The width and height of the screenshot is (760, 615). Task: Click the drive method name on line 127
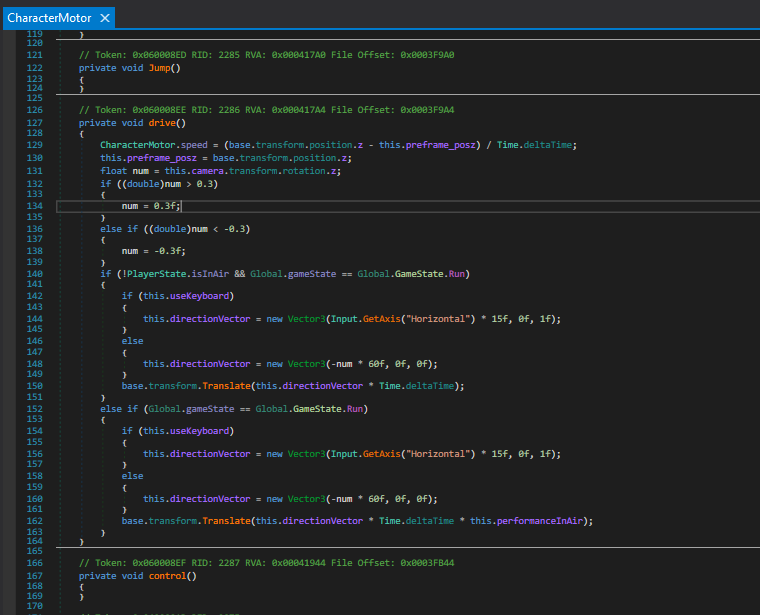(x=162, y=123)
